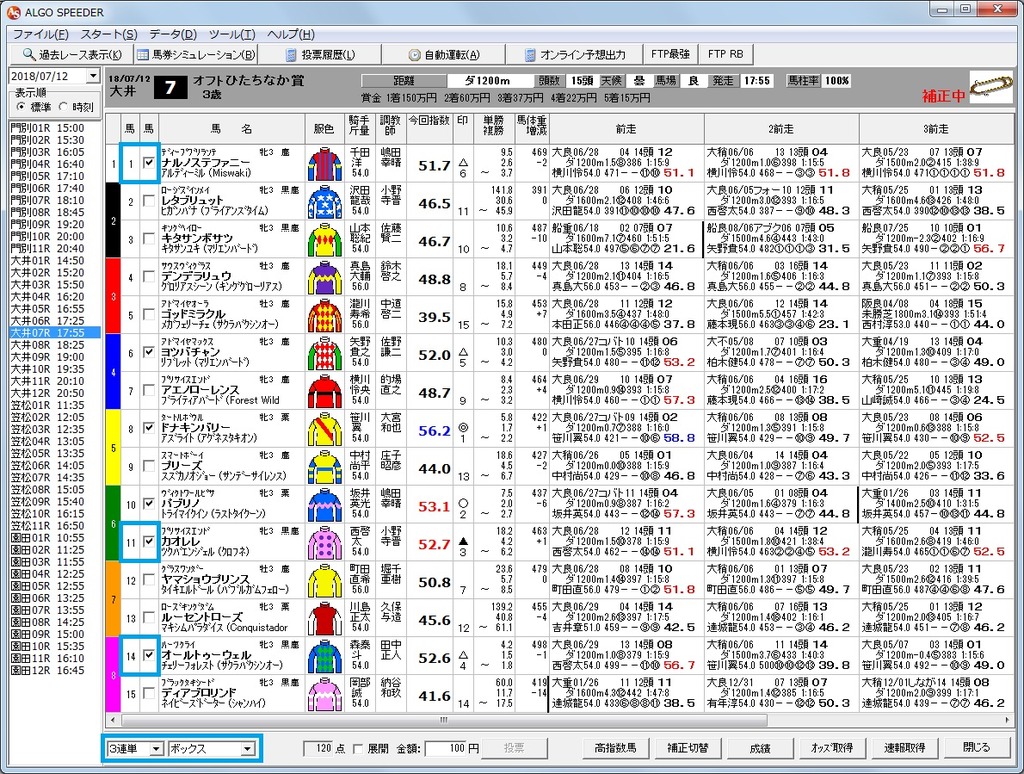Click jockey silks icon for カオレレ
This screenshot has width=1024, height=774.
(325, 543)
